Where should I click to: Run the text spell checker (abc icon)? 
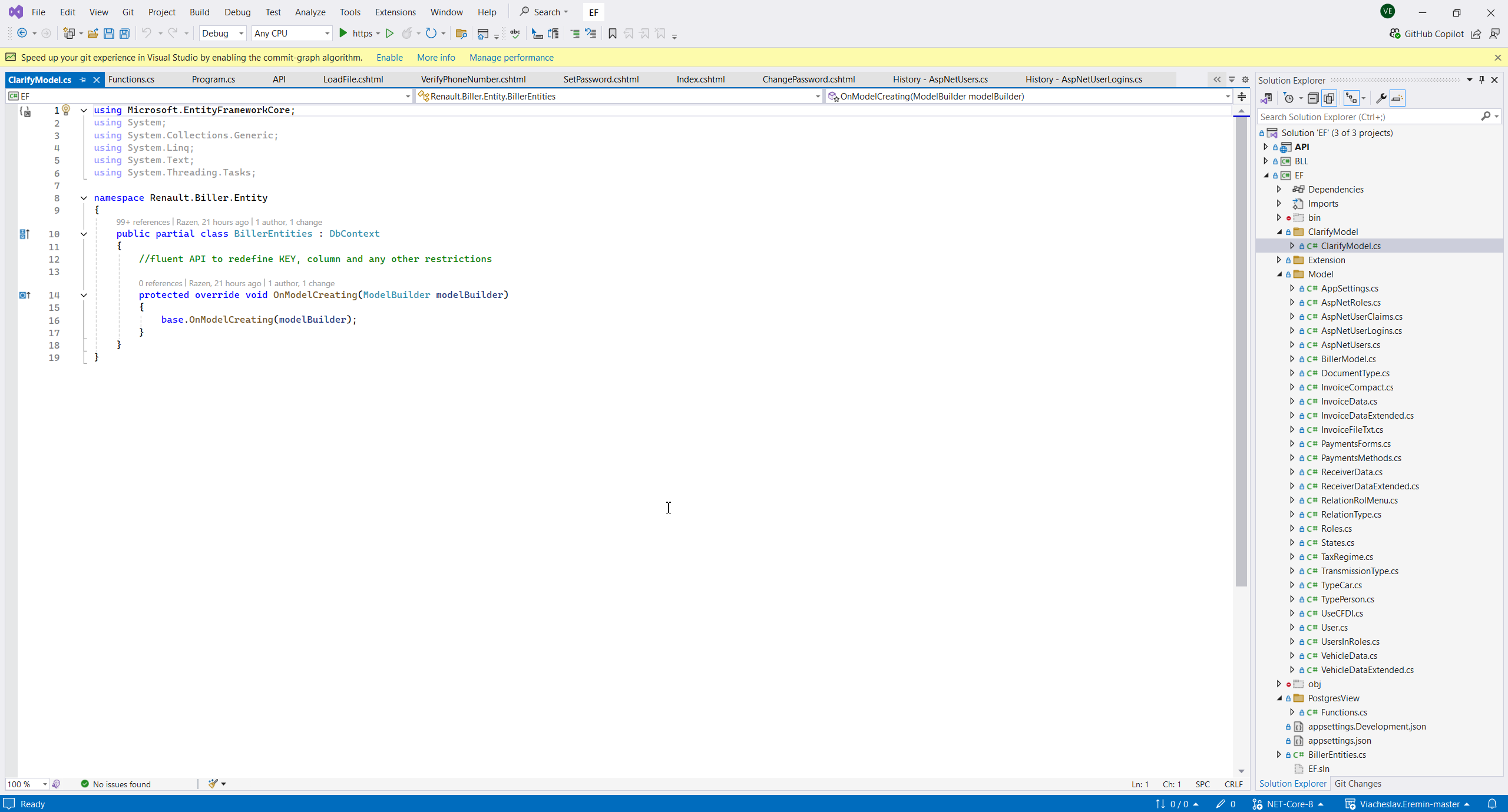click(x=515, y=34)
